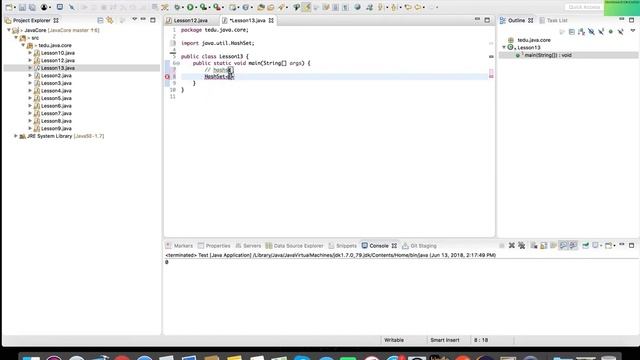Expand the JRE System Library node
This screenshot has width=640, height=360.
16,136
